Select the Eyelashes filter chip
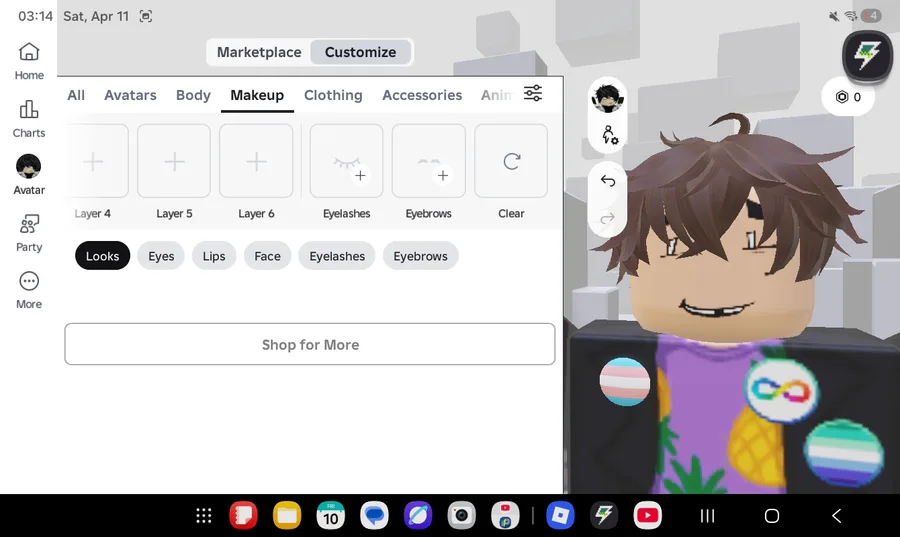 point(337,256)
